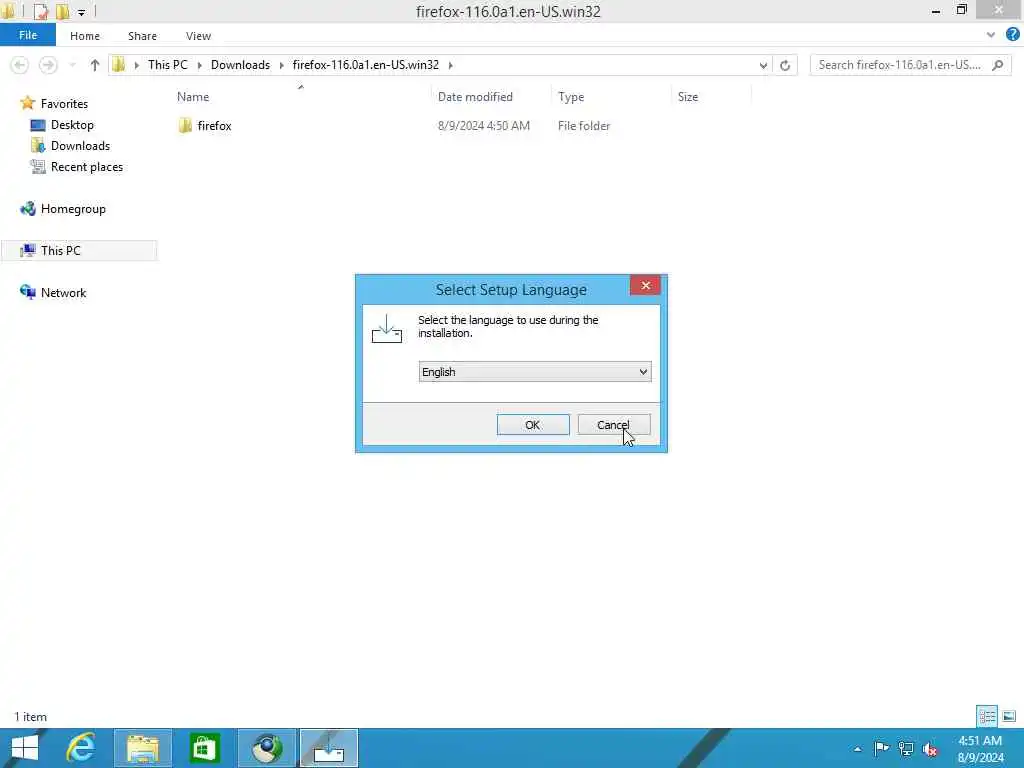
Task: Click Quick Access properties icon in title bar
Action: point(40,11)
